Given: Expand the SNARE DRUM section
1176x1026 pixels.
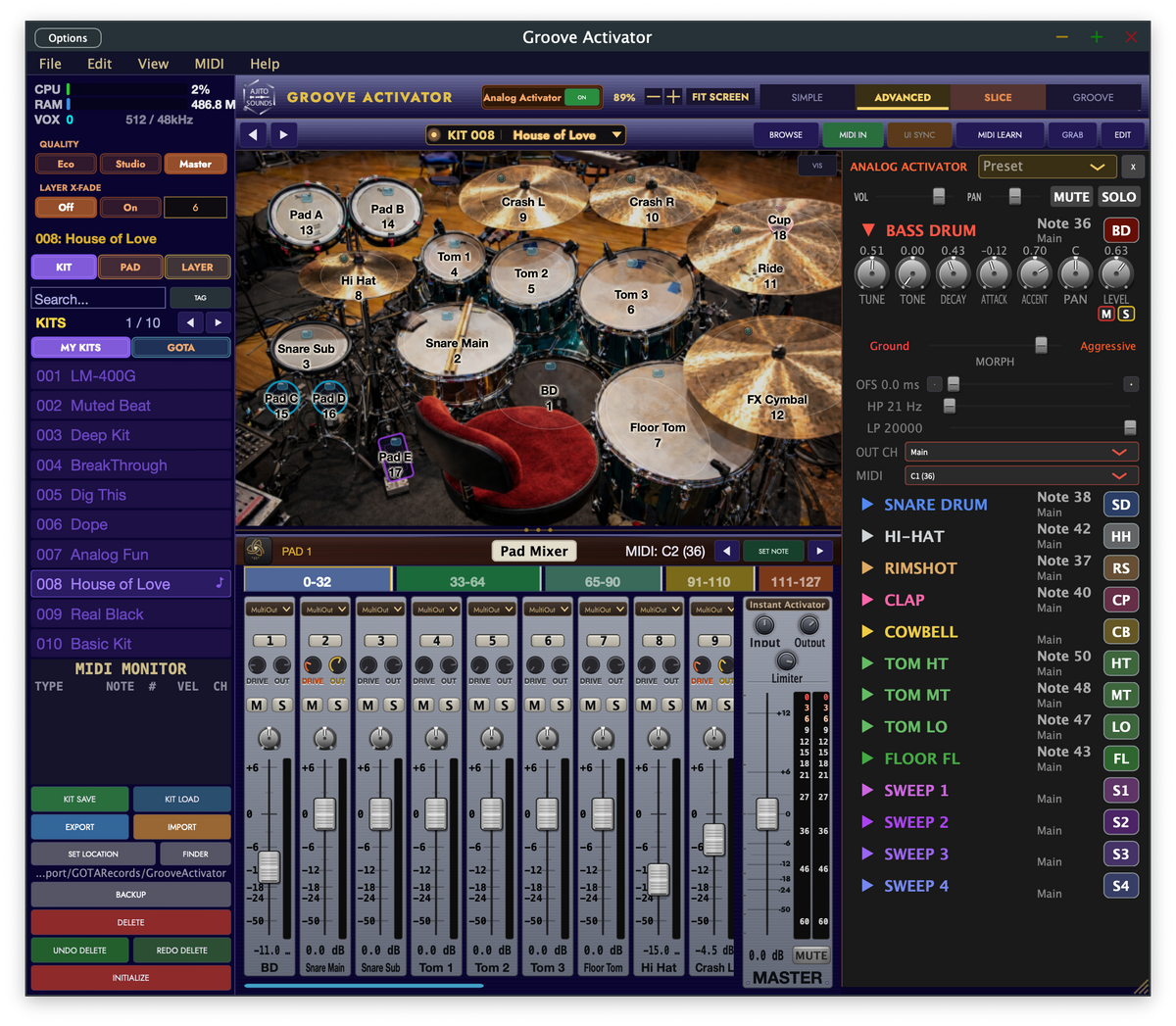Looking at the screenshot, I should (x=867, y=505).
